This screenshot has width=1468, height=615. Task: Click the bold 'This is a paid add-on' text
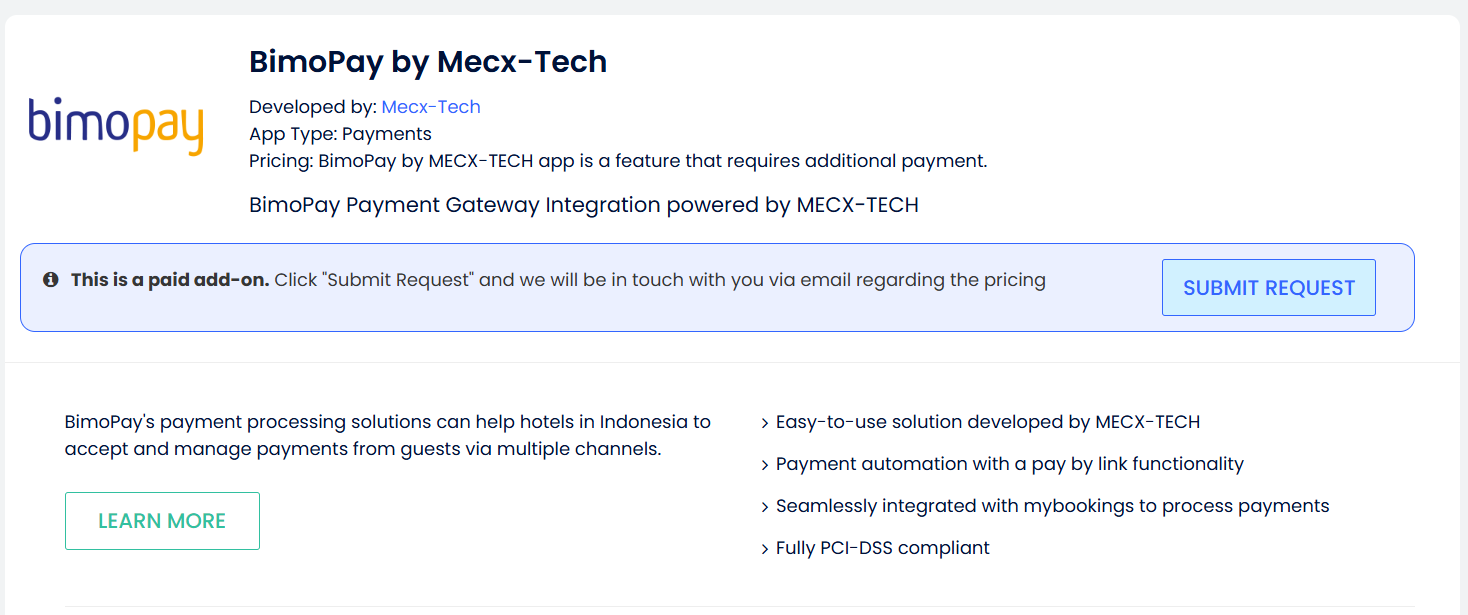coord(170,280)
